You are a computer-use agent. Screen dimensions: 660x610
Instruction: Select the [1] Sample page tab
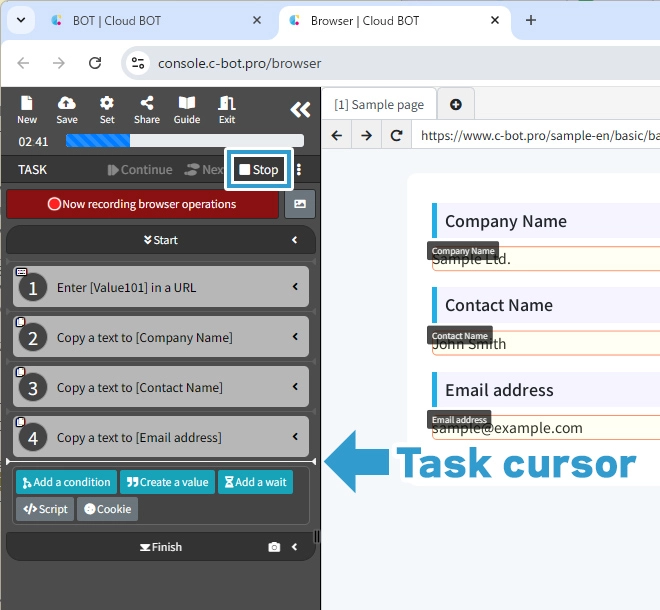tap(379, 105)
